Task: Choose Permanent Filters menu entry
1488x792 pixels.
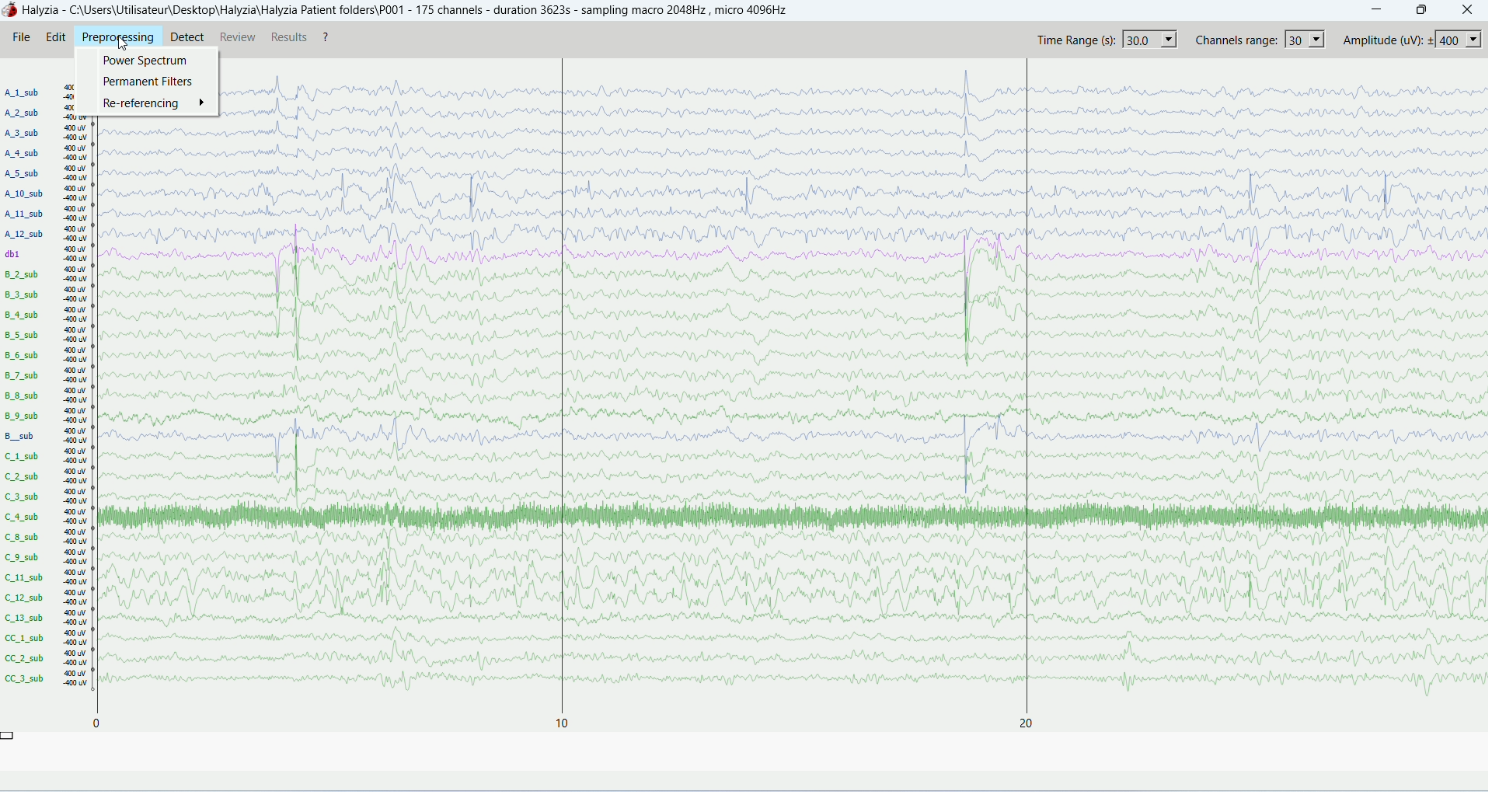Action: (147, 82)
